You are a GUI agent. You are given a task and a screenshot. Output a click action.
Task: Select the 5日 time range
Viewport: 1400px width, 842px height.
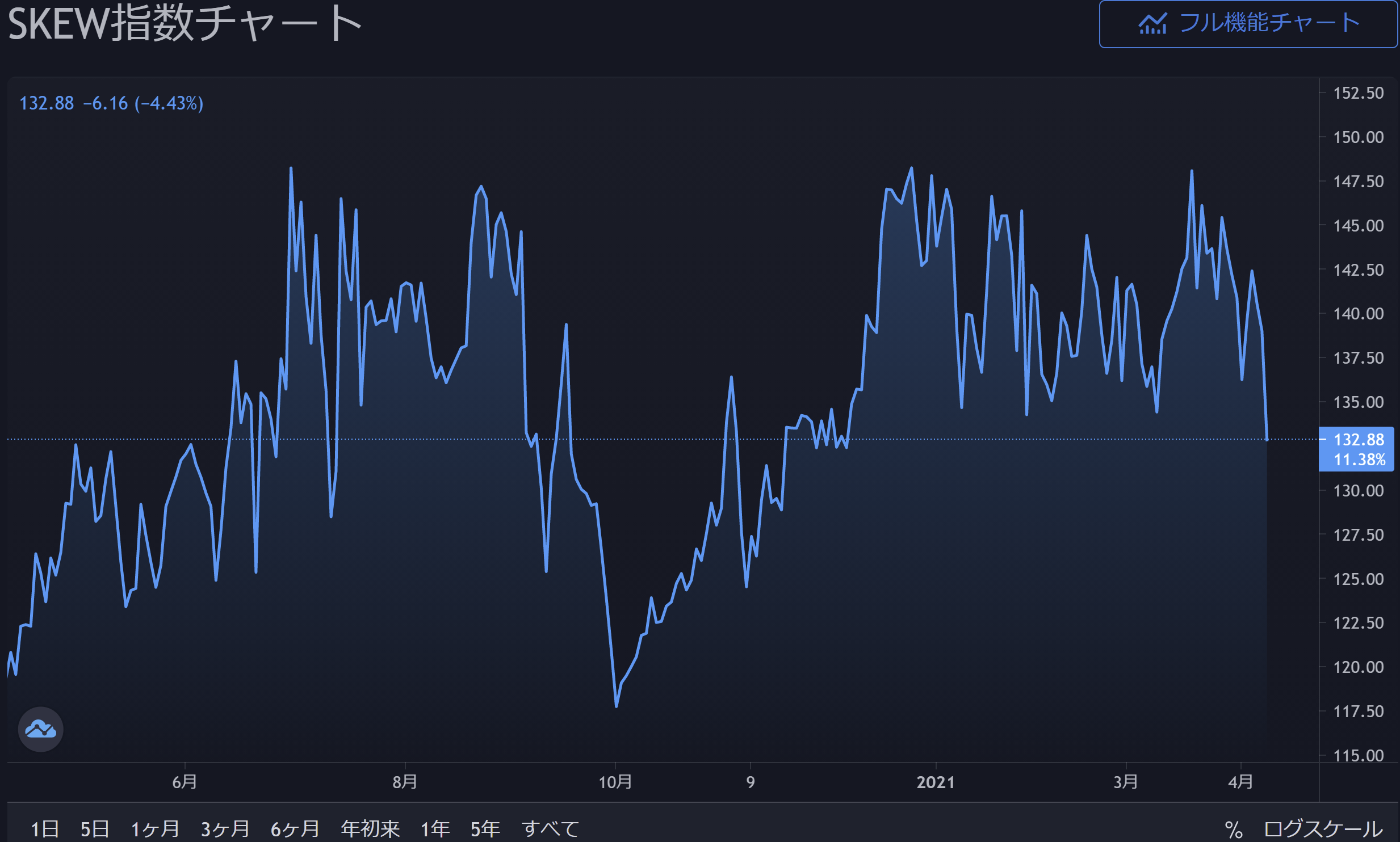click(95, 830)
